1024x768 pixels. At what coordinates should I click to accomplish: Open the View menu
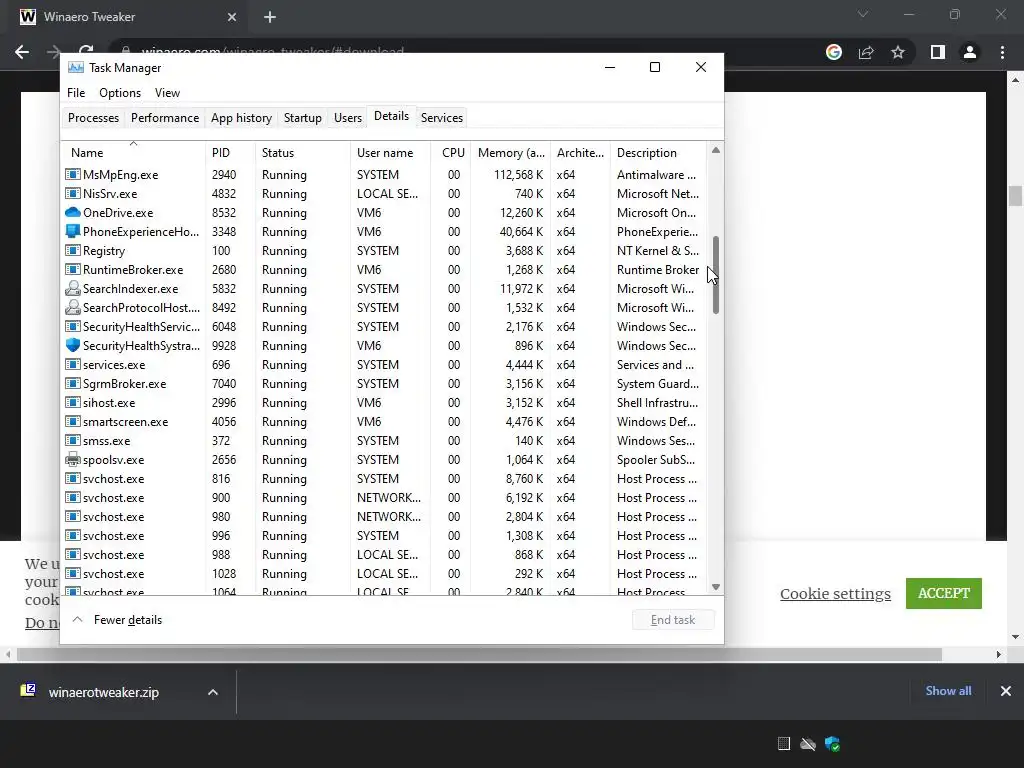pos(167,93)
